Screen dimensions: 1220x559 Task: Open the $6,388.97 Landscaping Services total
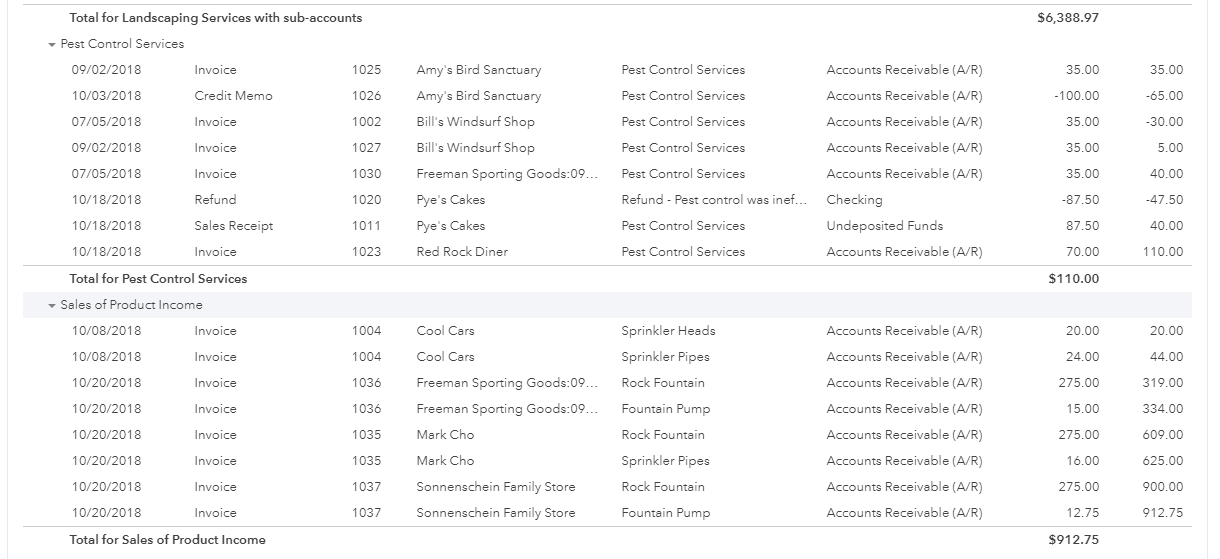(x=1068, y=18)
